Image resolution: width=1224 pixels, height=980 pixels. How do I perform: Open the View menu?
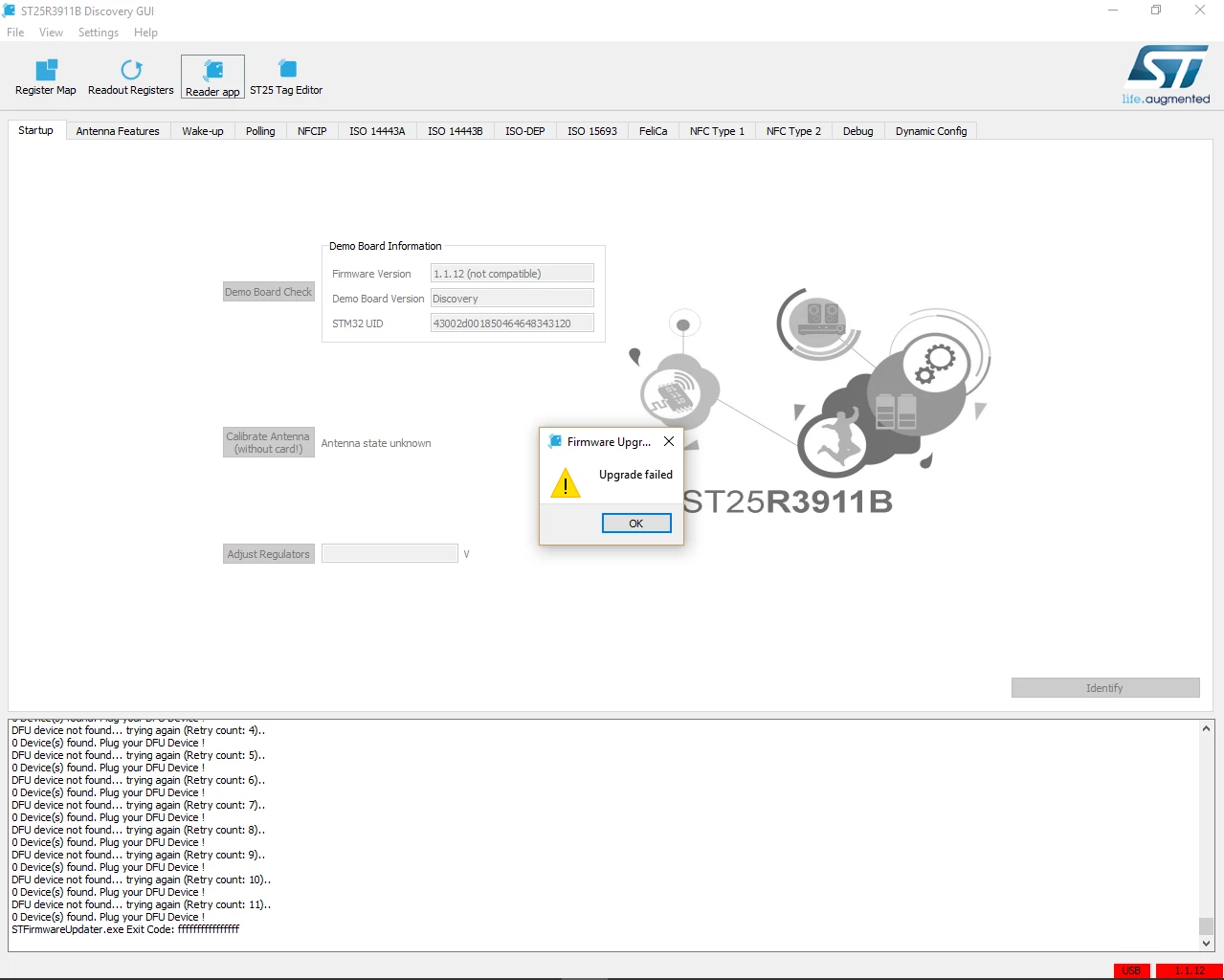point(51,33)
